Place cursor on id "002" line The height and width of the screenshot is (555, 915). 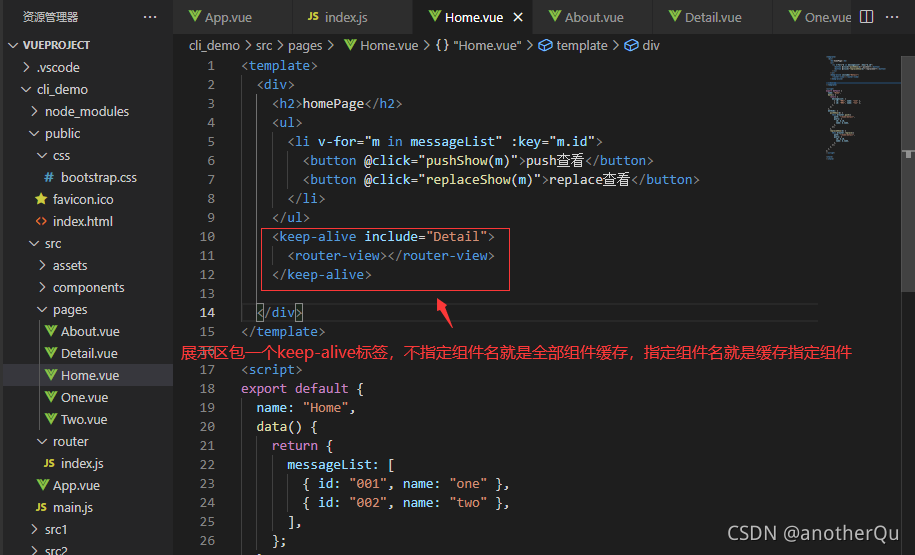[406, 503]
